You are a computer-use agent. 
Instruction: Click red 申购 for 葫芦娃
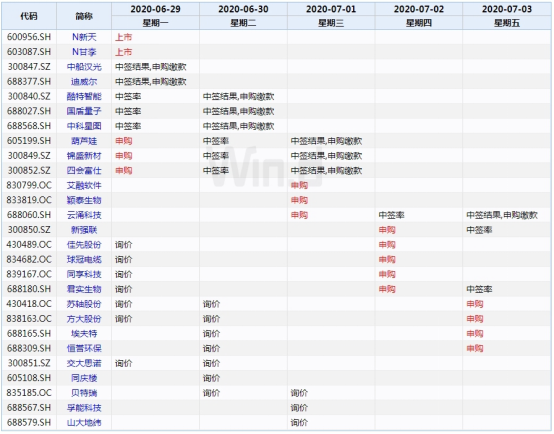coord(124,141)
